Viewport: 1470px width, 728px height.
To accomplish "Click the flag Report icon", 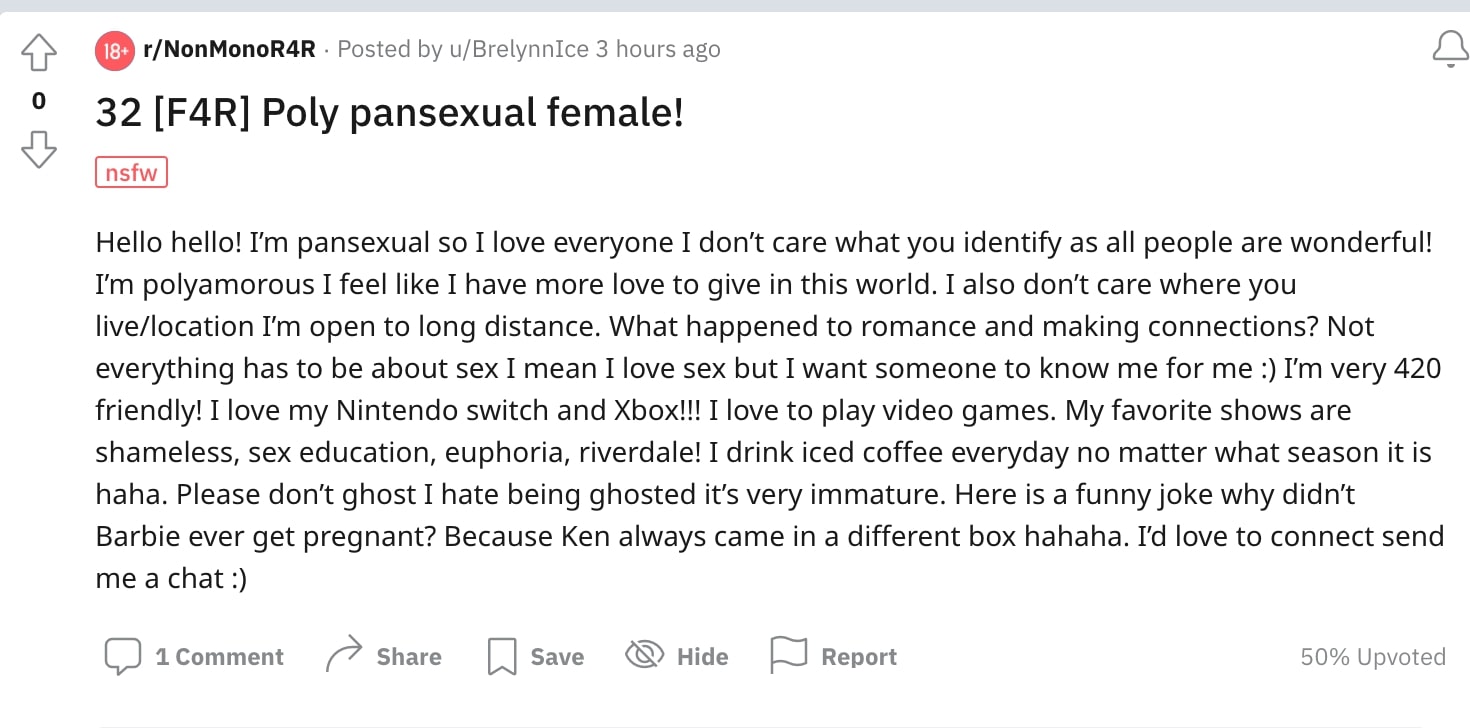I will tap(788, 656).
